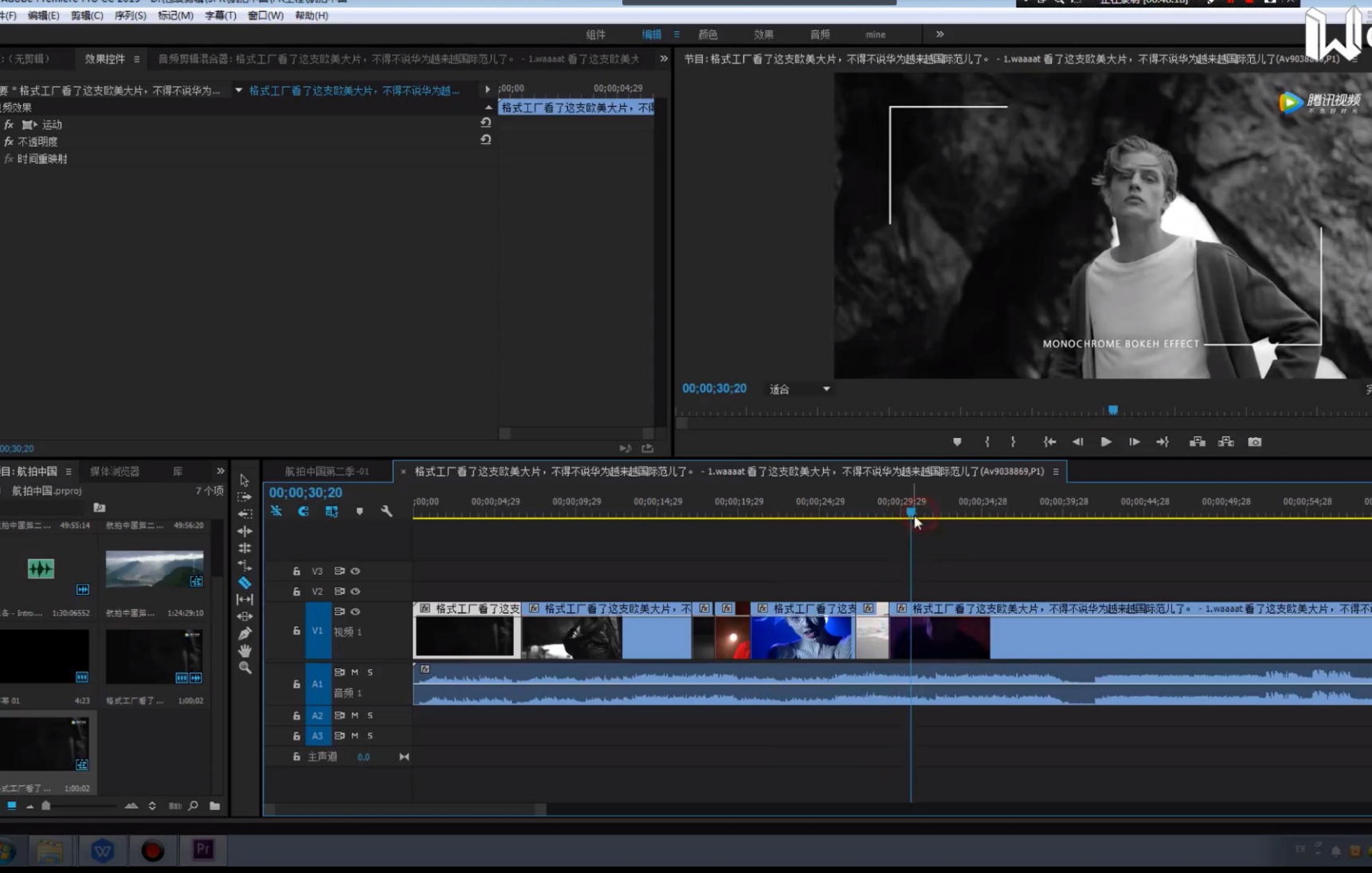Screen dimensions: 1372x873
Task: Mute audio track A1
Action: coord(355,672)
